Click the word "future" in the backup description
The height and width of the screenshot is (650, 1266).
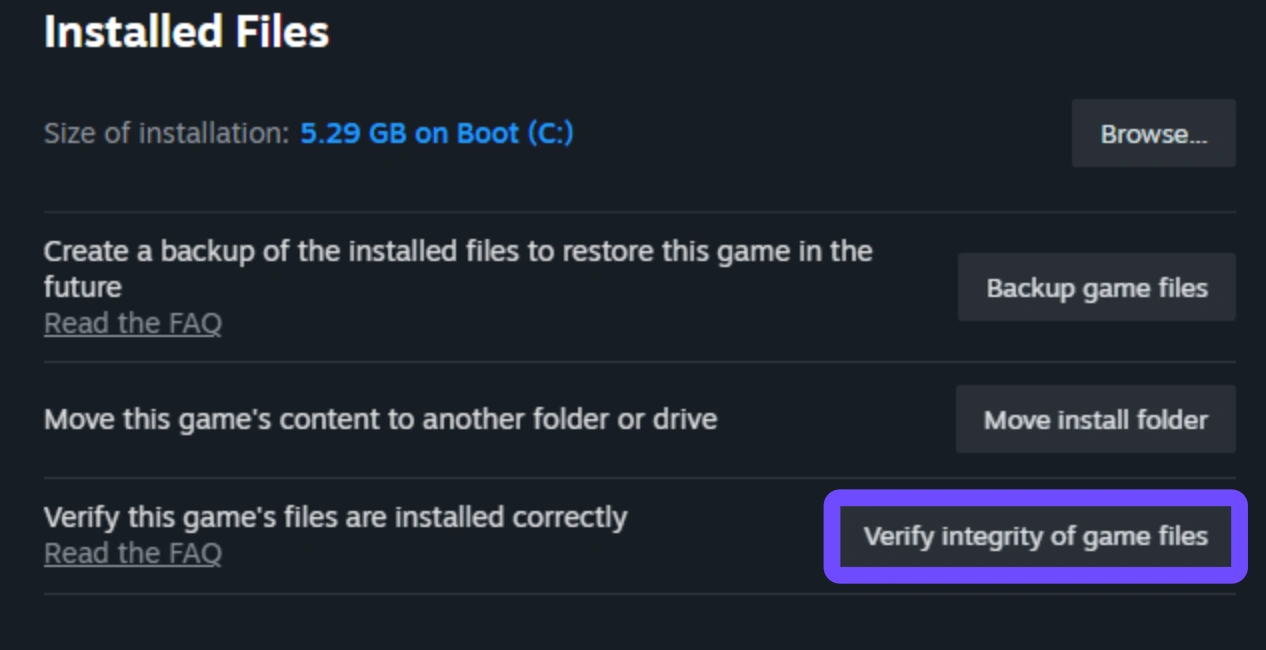click(83, 287)
